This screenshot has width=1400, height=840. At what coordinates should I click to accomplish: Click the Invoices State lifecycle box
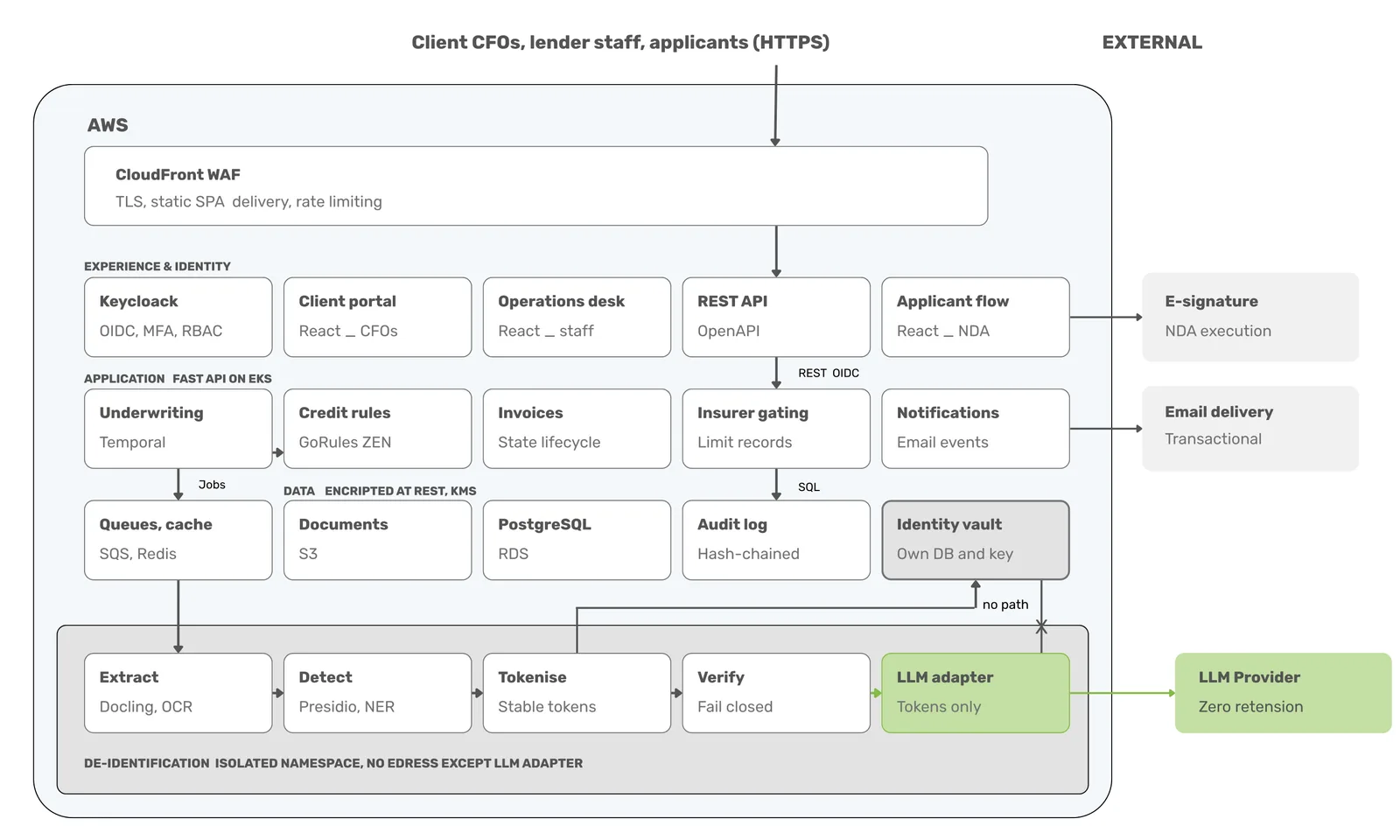coord(577,429)
